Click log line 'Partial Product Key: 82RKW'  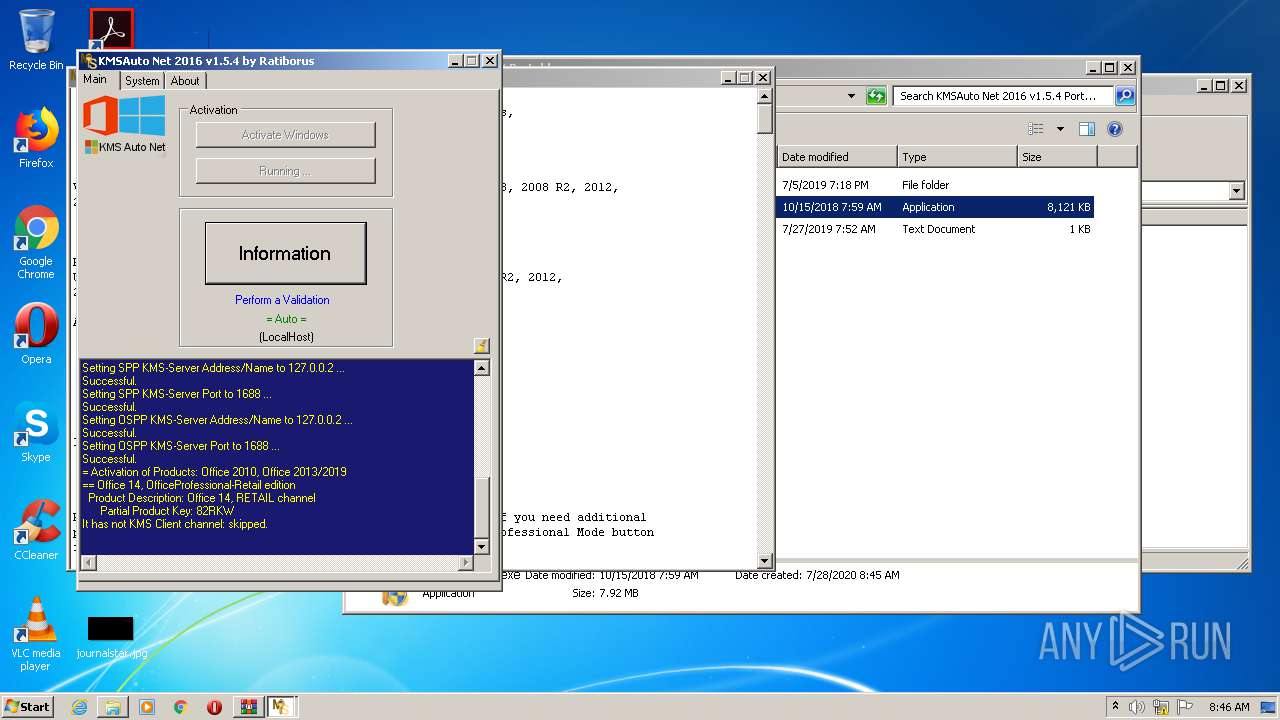pyautogui.click(x=167, y=511)
